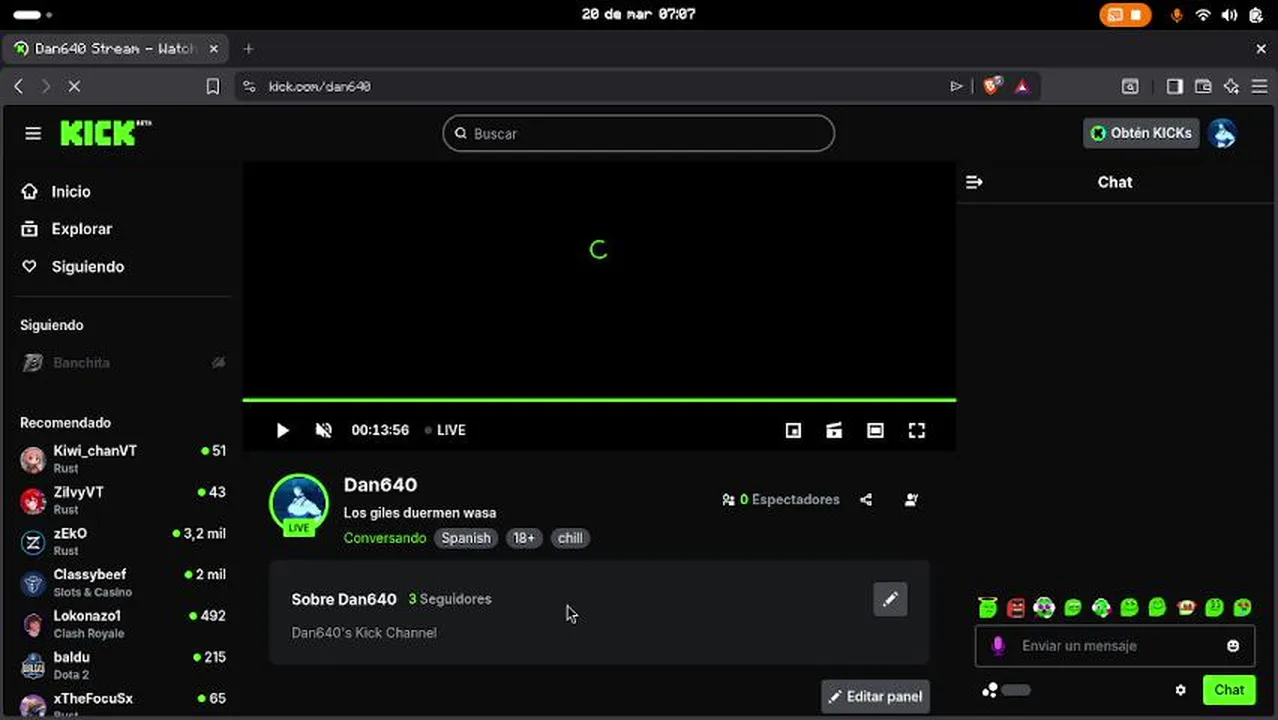Open Banchita followed channel
The height and width of the screenshot is (720, 1278).
point(123,363)
